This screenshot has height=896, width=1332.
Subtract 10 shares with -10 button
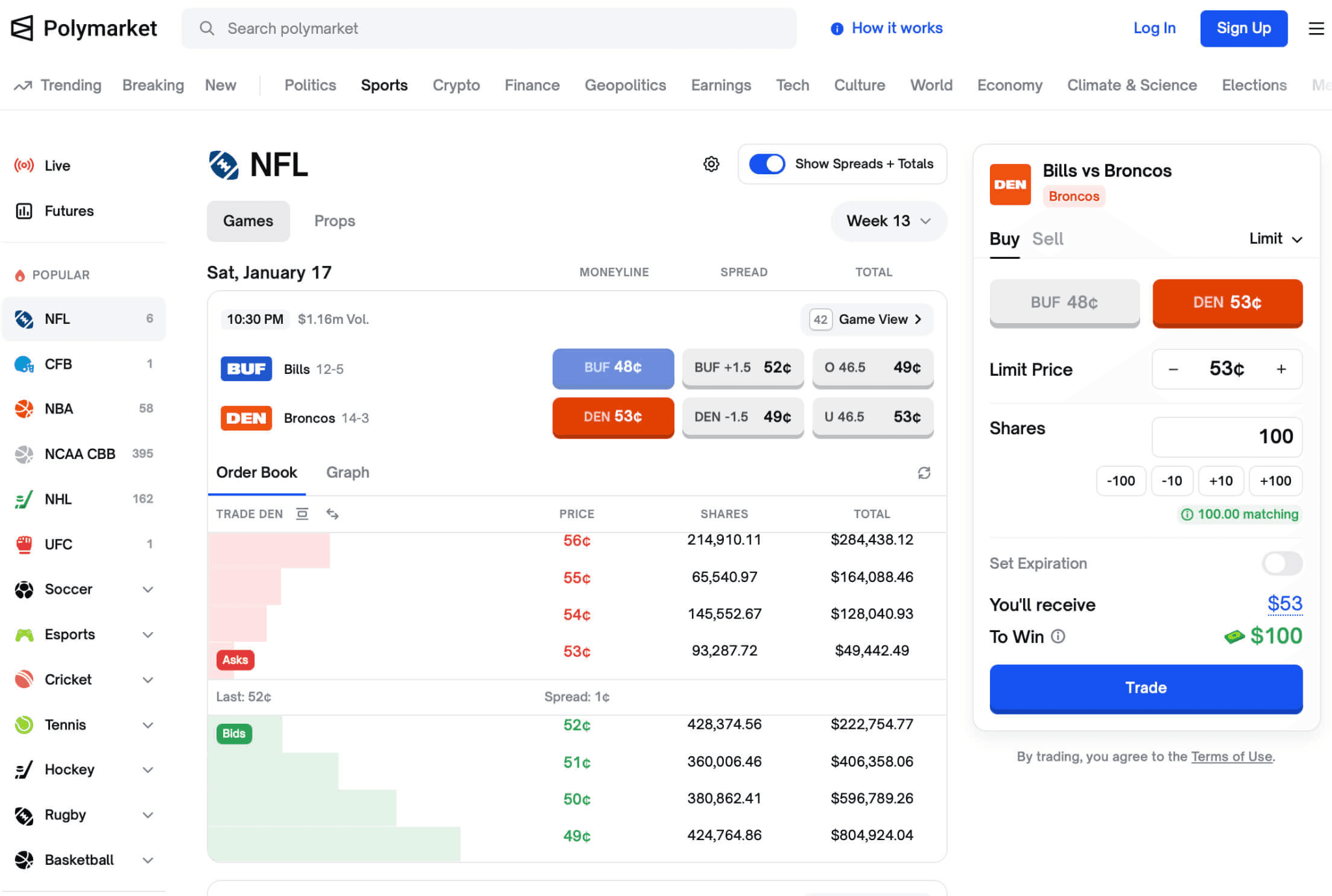pyautogui.click(x=1172, y=481)
